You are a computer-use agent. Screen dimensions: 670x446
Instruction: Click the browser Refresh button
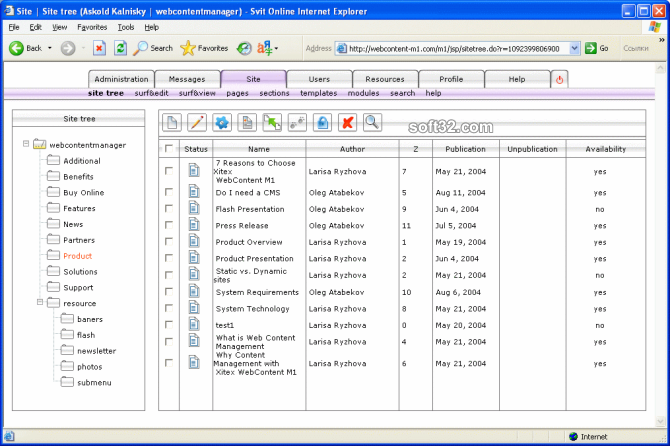(120, 48)
